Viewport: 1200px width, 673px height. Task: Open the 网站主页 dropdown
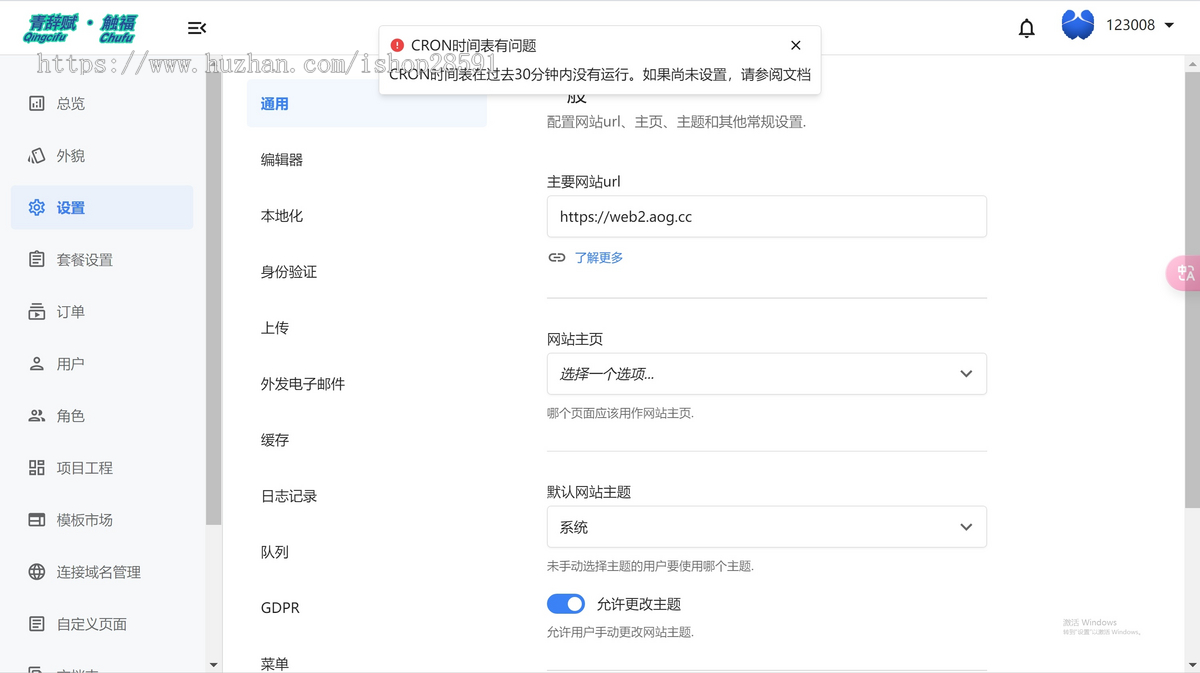pos(767,374)
